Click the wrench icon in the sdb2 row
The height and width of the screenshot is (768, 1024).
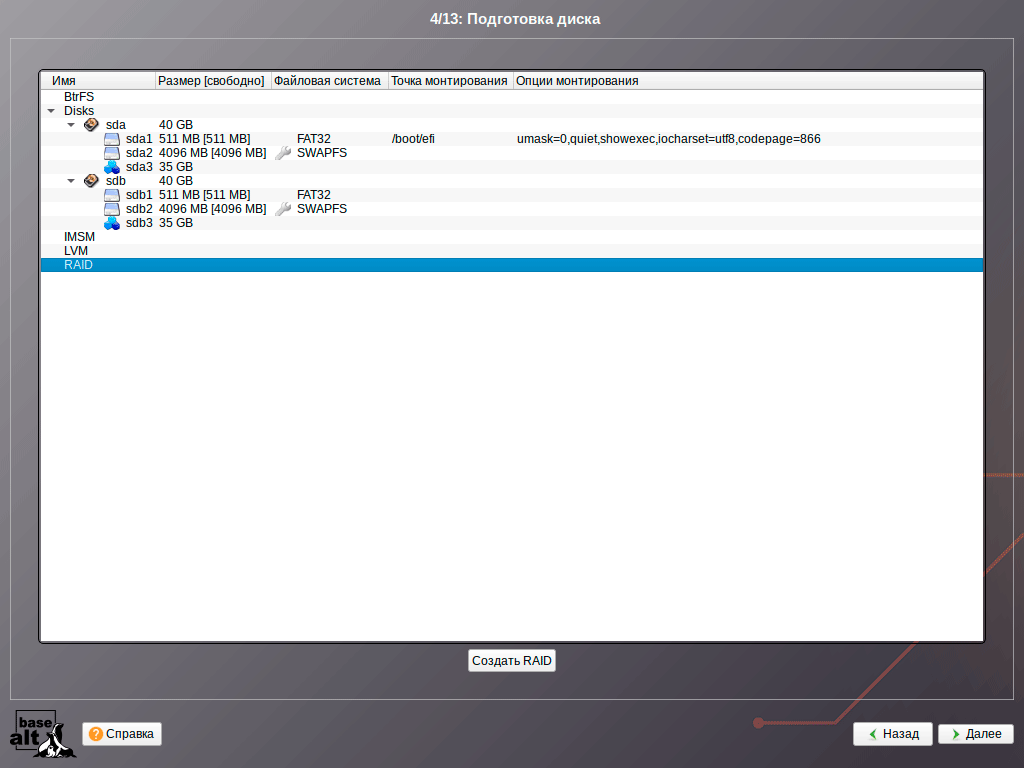click(283, 209)
